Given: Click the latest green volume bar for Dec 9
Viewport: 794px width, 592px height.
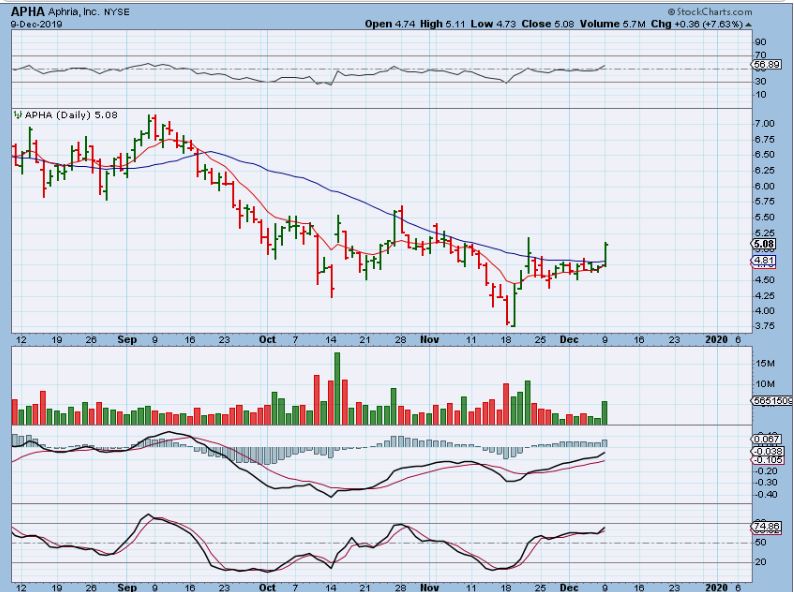Looking at the screenshot, I should point(604,413).
